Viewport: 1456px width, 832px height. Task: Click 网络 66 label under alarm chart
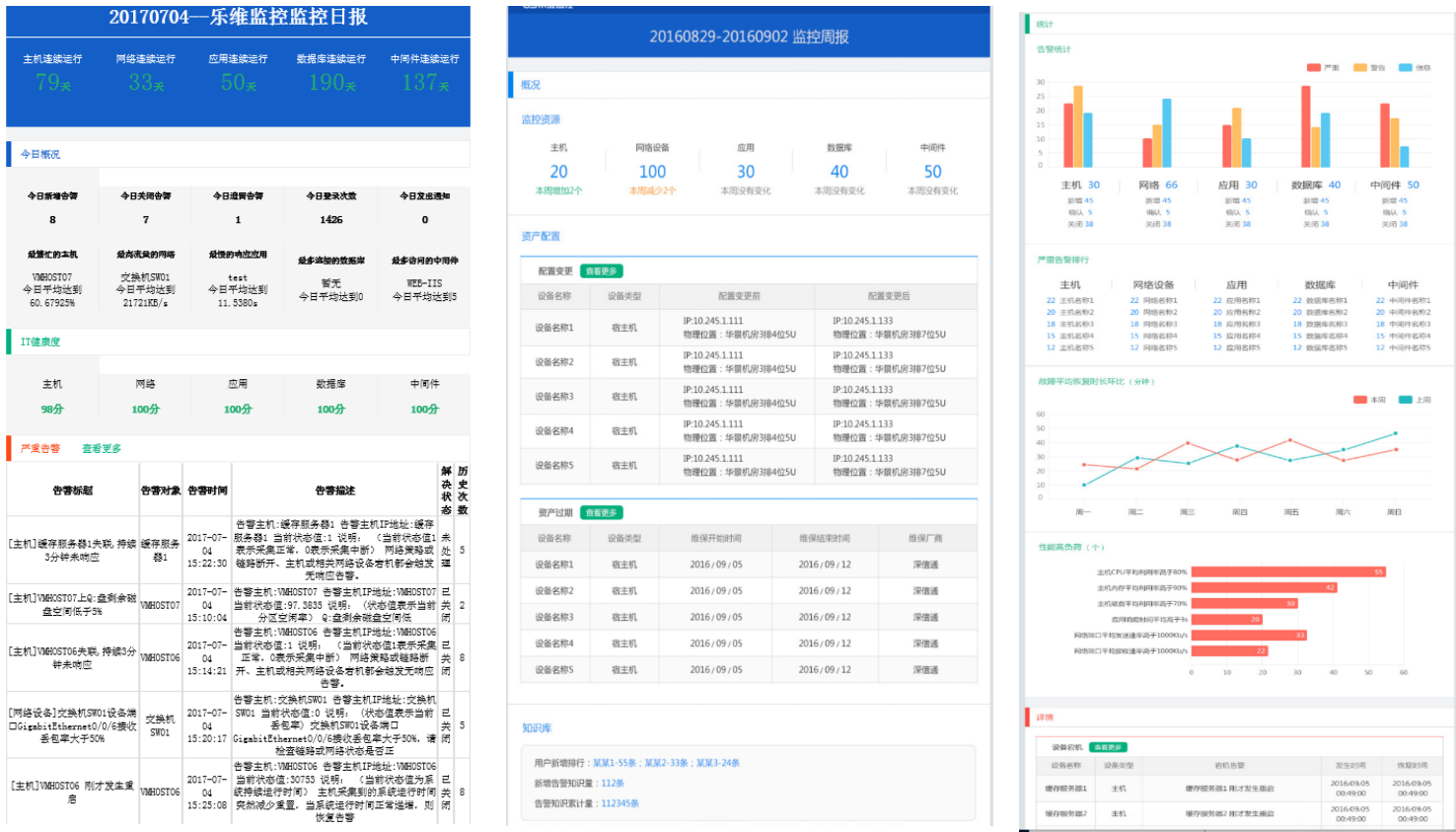click(1158, 185)
